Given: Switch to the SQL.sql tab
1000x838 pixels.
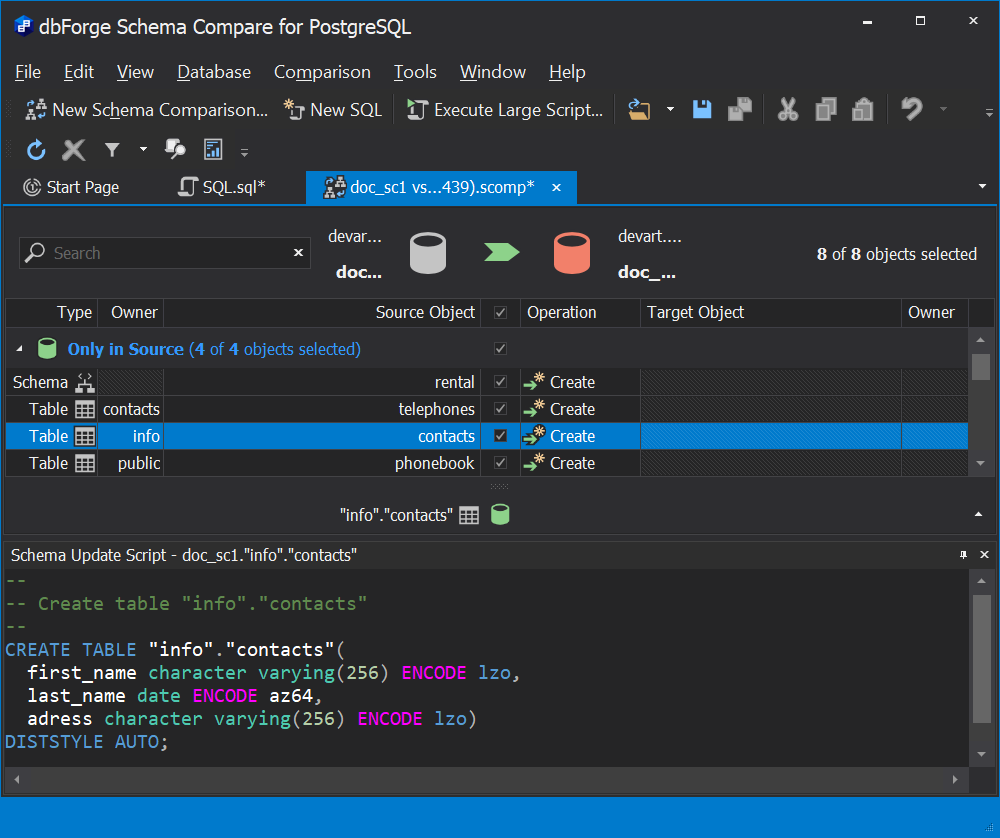Looking at the screenshot, I should coord(222,187).
